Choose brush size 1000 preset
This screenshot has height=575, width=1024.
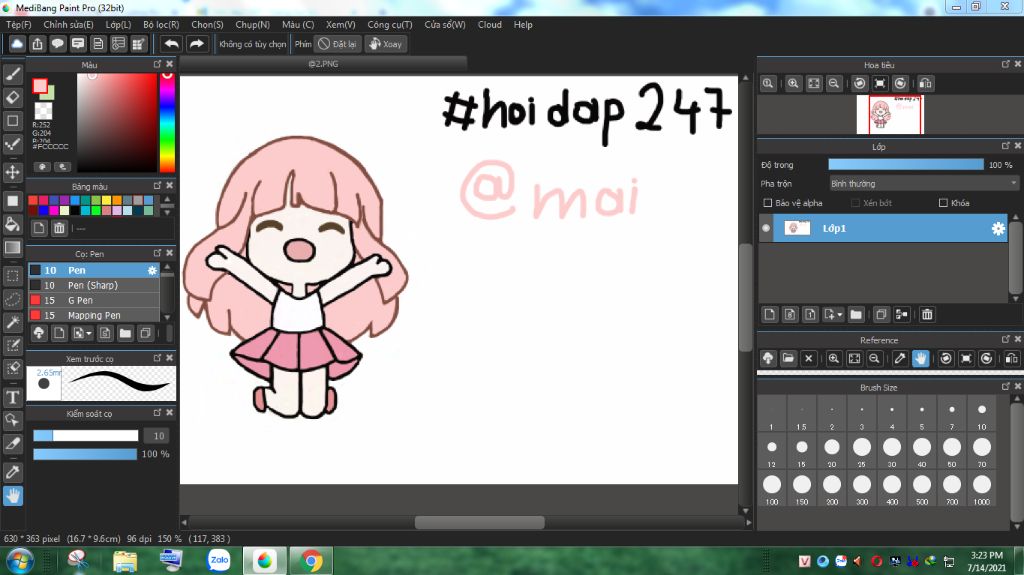coord(982,490)
